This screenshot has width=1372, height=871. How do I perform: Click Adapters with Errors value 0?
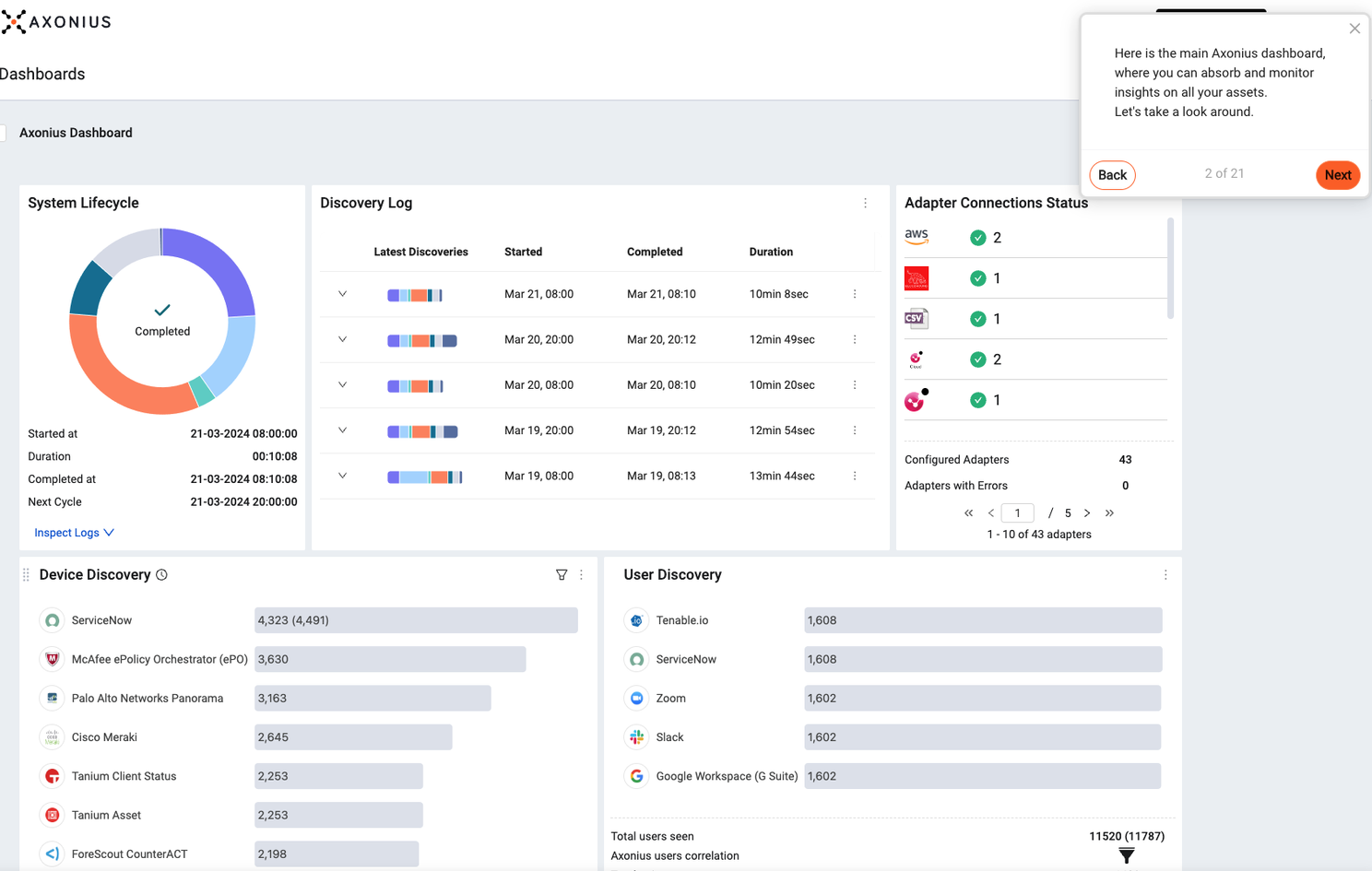[1125, 486]
